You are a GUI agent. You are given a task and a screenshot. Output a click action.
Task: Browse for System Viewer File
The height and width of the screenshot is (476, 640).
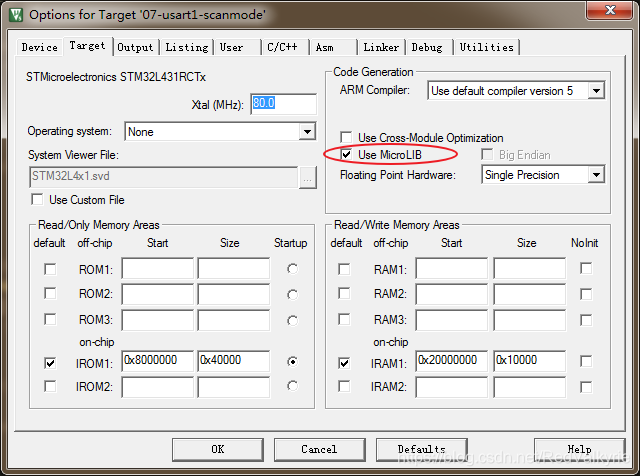pyautogui.click(x=308, y=178)
